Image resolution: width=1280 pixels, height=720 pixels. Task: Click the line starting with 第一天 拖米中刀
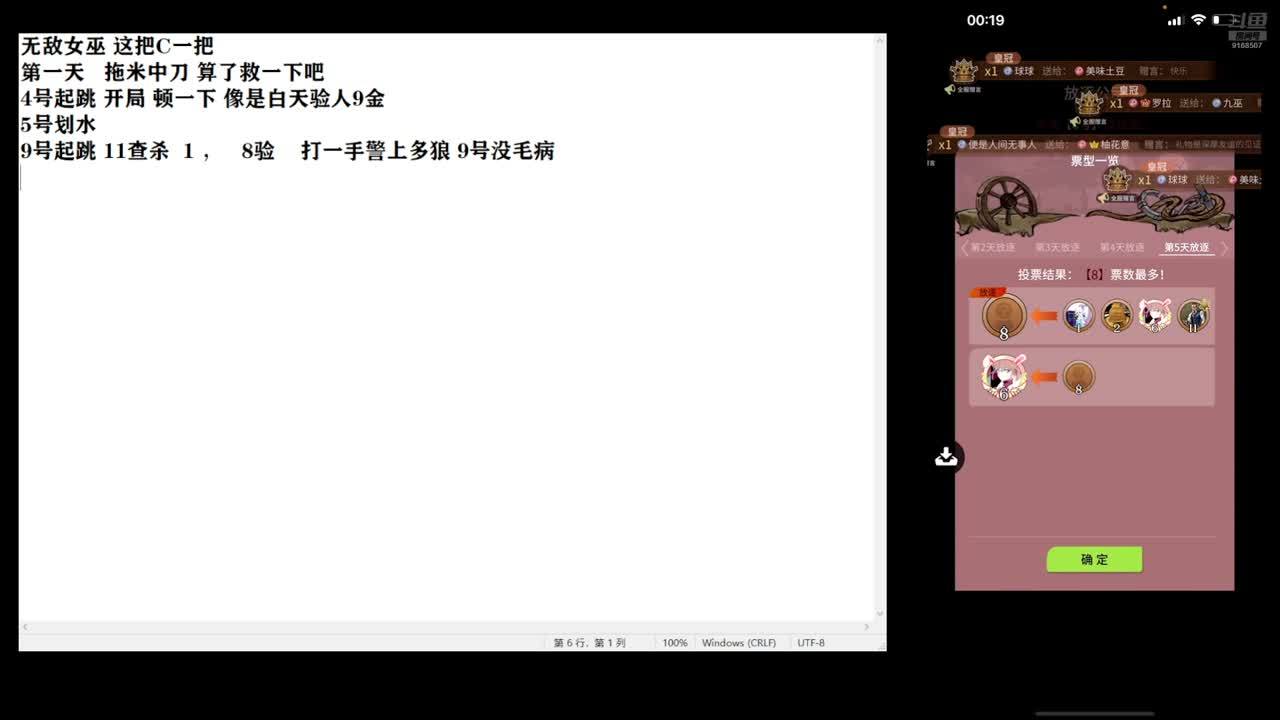172,72
